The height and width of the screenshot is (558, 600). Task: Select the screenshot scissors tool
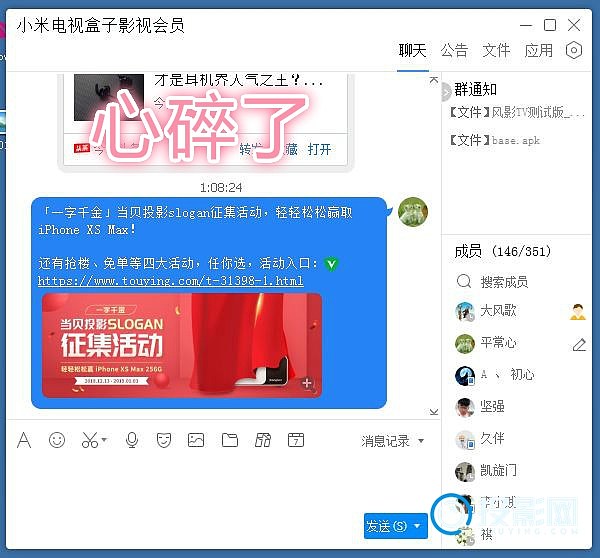[x=90, y=440]
